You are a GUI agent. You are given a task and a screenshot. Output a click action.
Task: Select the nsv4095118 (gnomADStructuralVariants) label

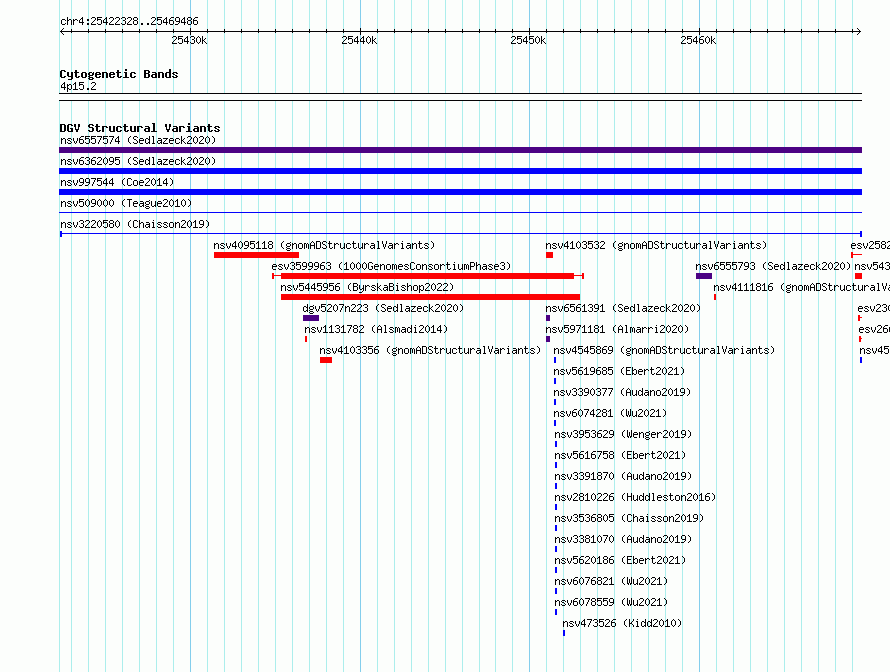pos(324,245)
